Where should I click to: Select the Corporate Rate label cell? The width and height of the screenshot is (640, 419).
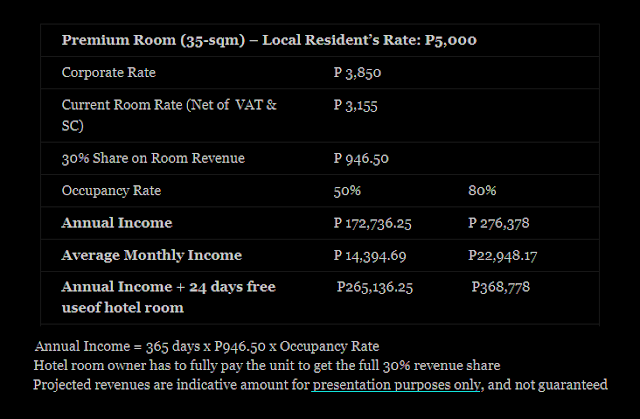[x=109, y=72]
